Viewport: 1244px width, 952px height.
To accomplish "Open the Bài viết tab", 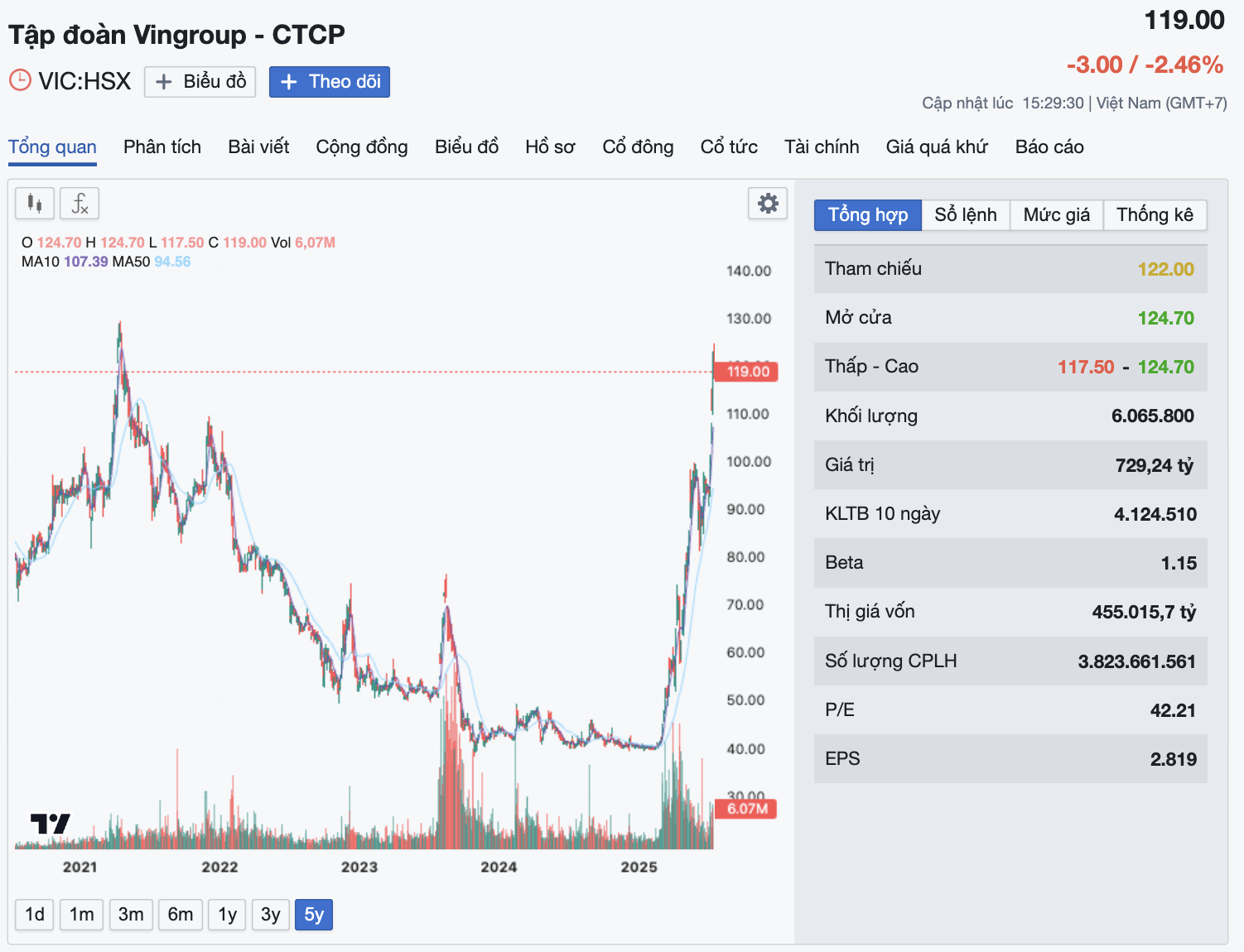I will point(258,147).
